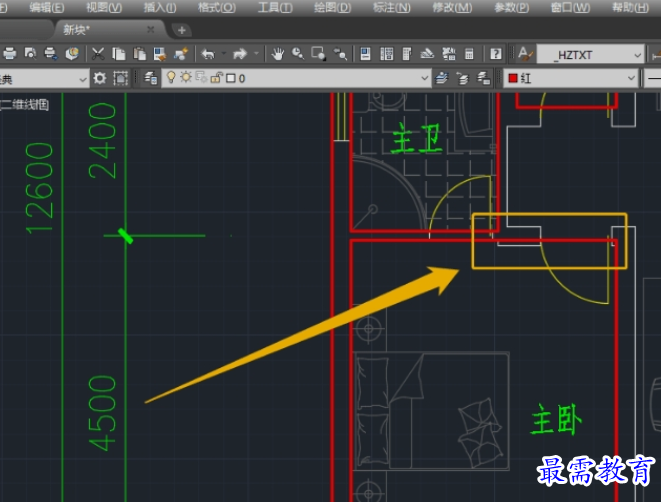This screenshot has width=661, height=502.
Task: Click the Print (plot) icon
Action: point(9,54)
